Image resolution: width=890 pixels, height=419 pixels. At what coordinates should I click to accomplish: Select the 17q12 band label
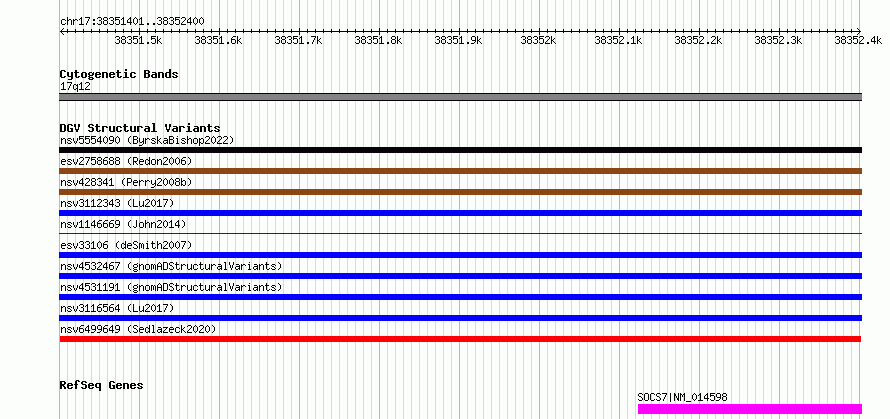(x=75, y=87)
